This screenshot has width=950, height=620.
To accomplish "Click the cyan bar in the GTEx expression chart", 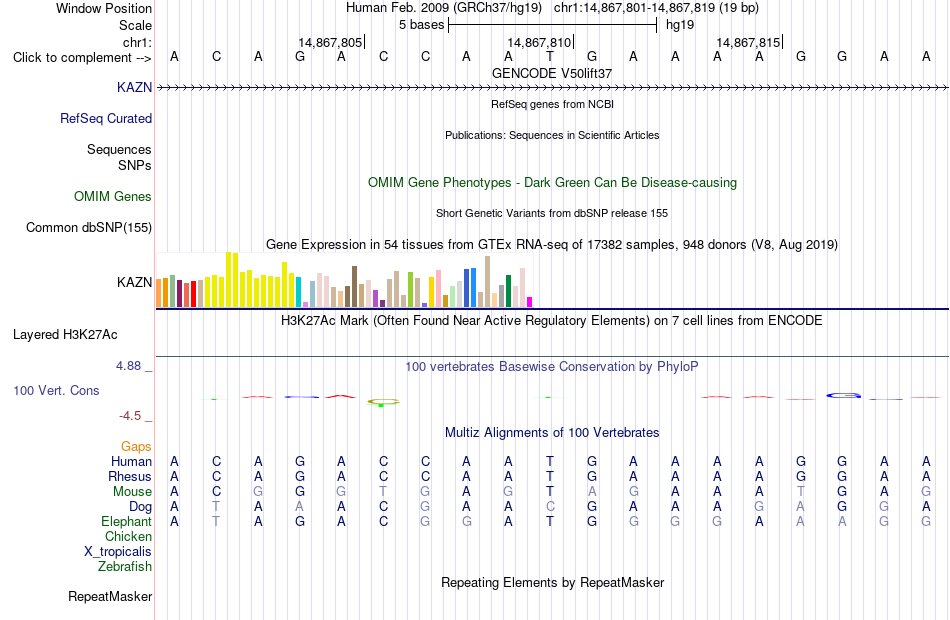I will (299, 292).
